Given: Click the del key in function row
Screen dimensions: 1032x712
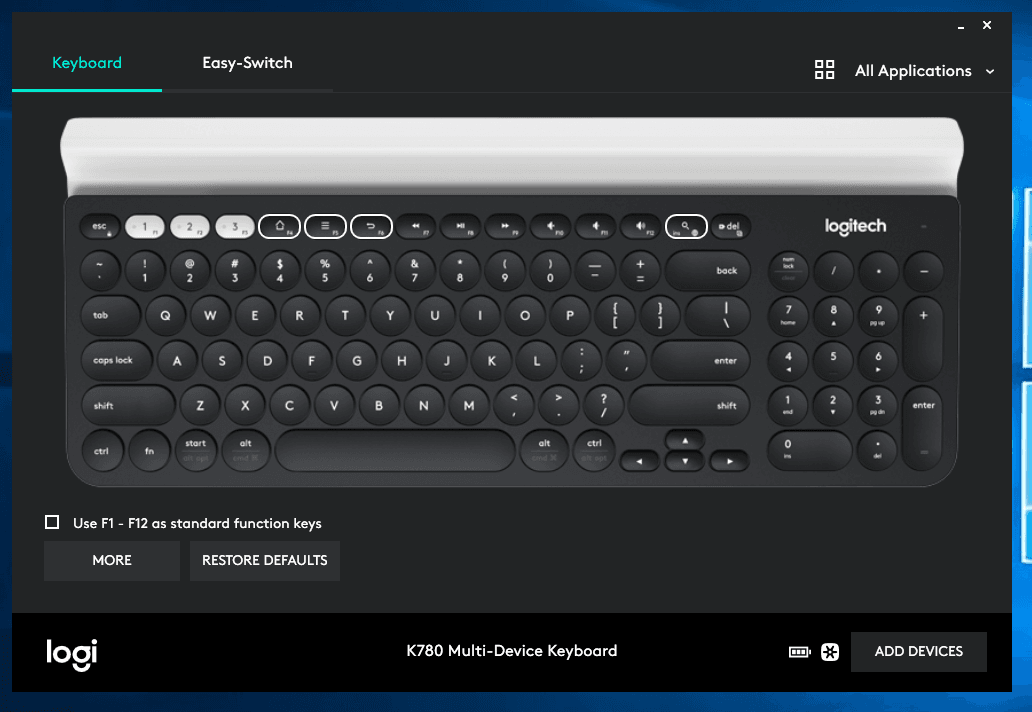Looking at the screenshot, I should (x=731, y=227).
